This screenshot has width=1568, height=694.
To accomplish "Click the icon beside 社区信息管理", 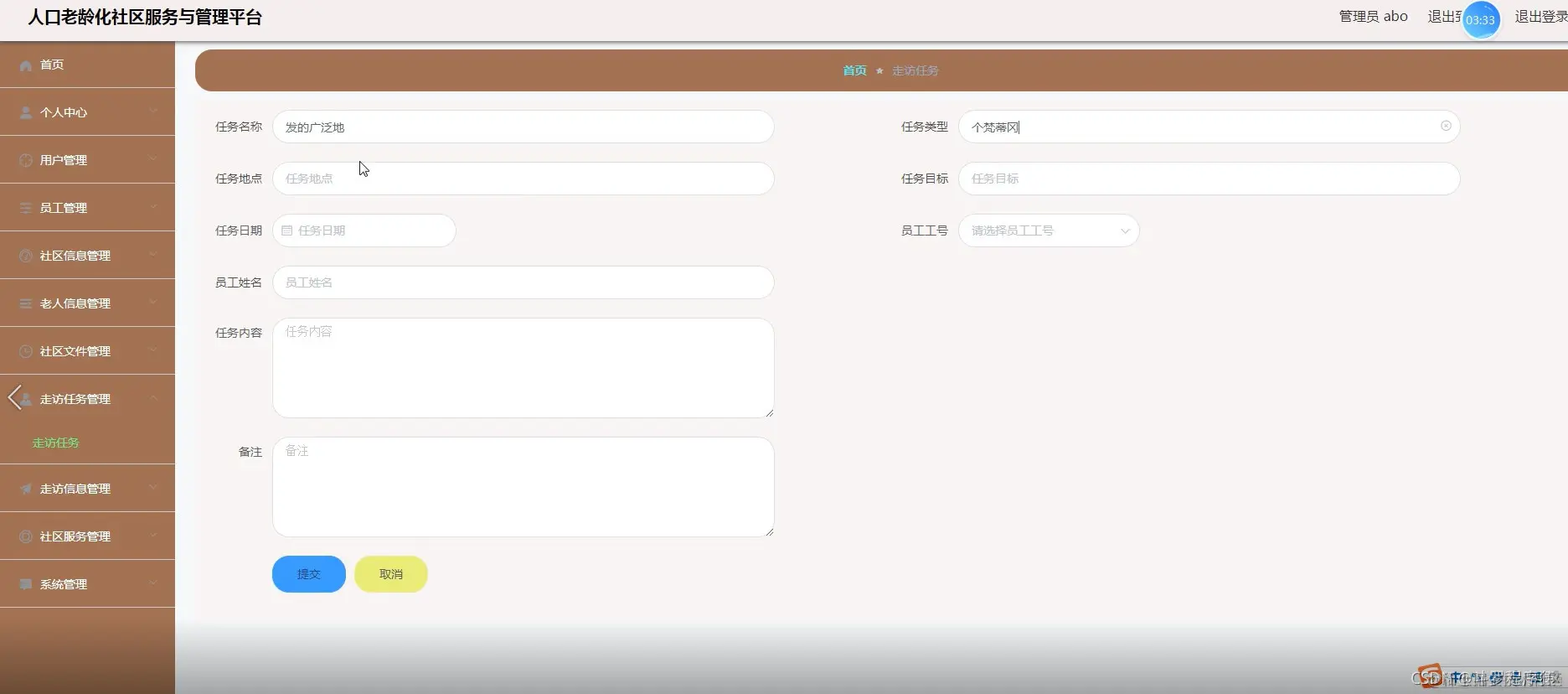I will point(26,256).
